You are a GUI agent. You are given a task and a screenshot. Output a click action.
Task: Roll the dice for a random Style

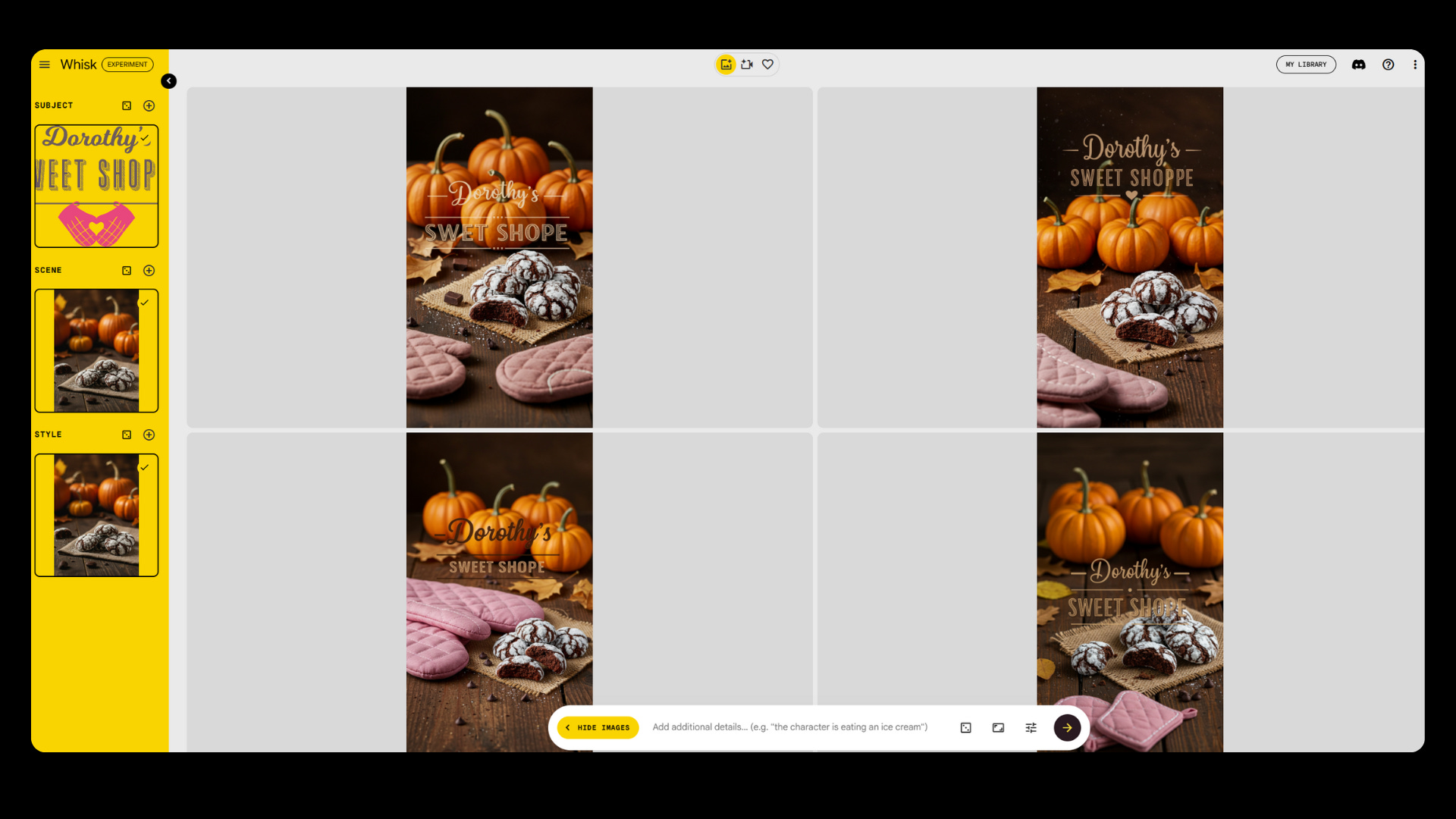pos(127,435)
